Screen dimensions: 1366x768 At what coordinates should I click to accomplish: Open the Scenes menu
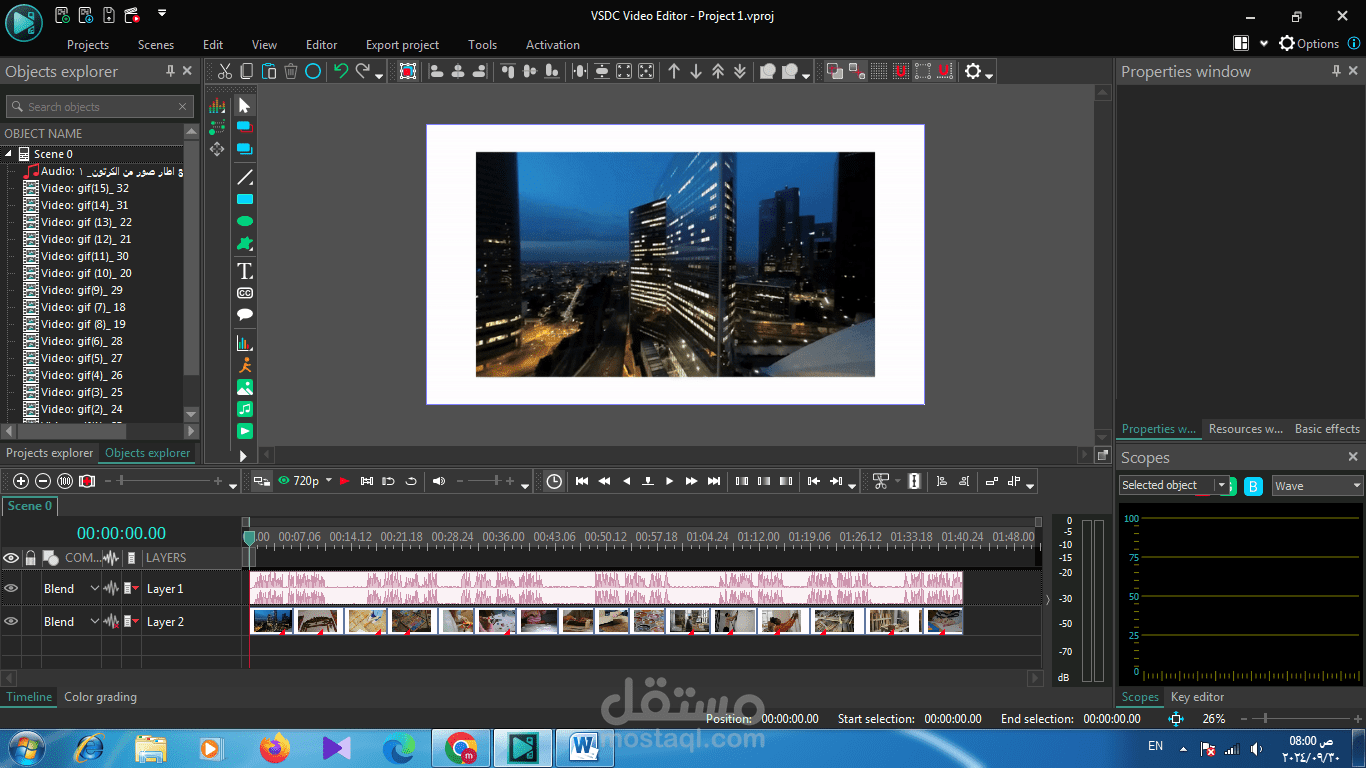(x=156, y=45)
